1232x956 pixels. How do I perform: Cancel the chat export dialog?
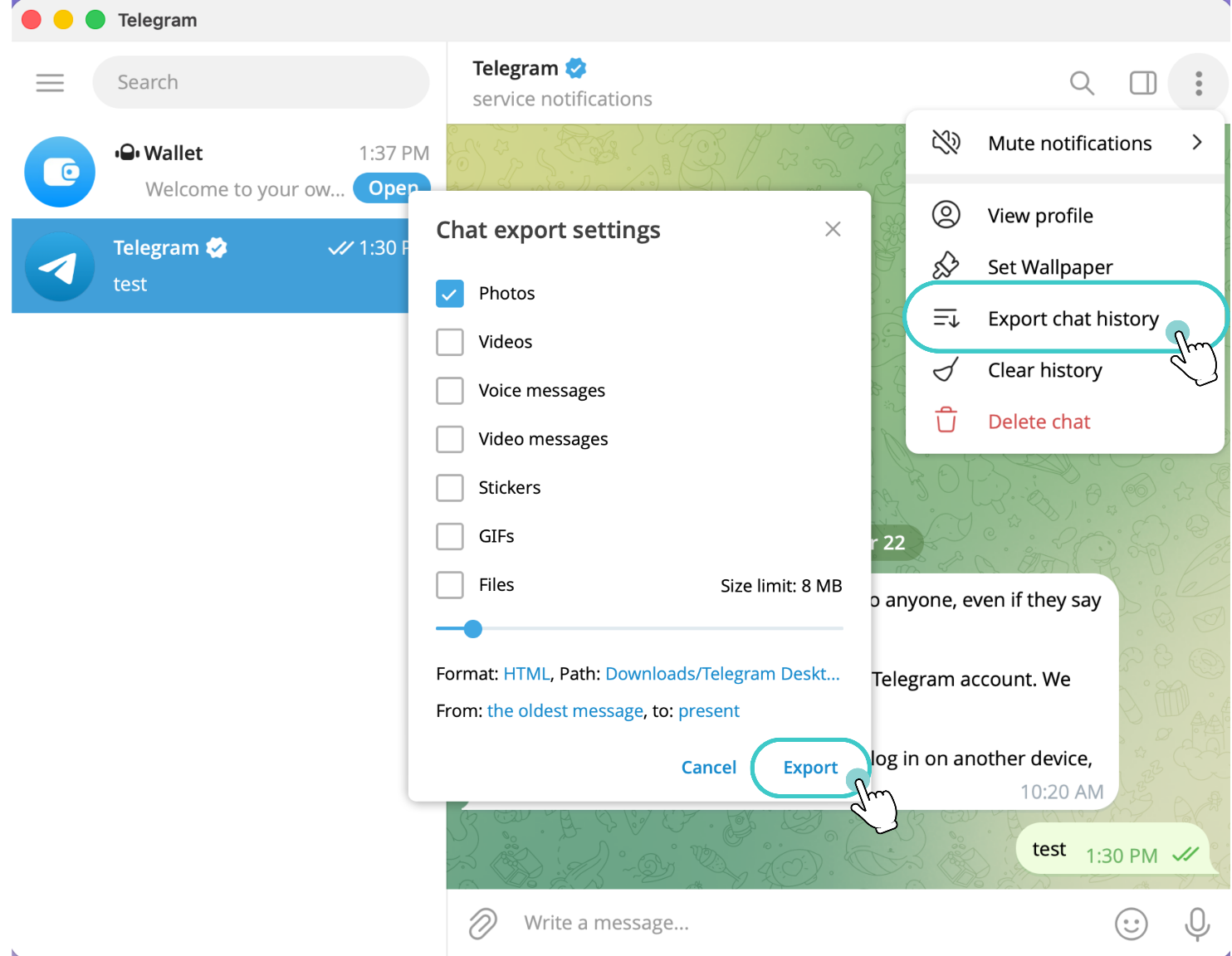point(709,768)
